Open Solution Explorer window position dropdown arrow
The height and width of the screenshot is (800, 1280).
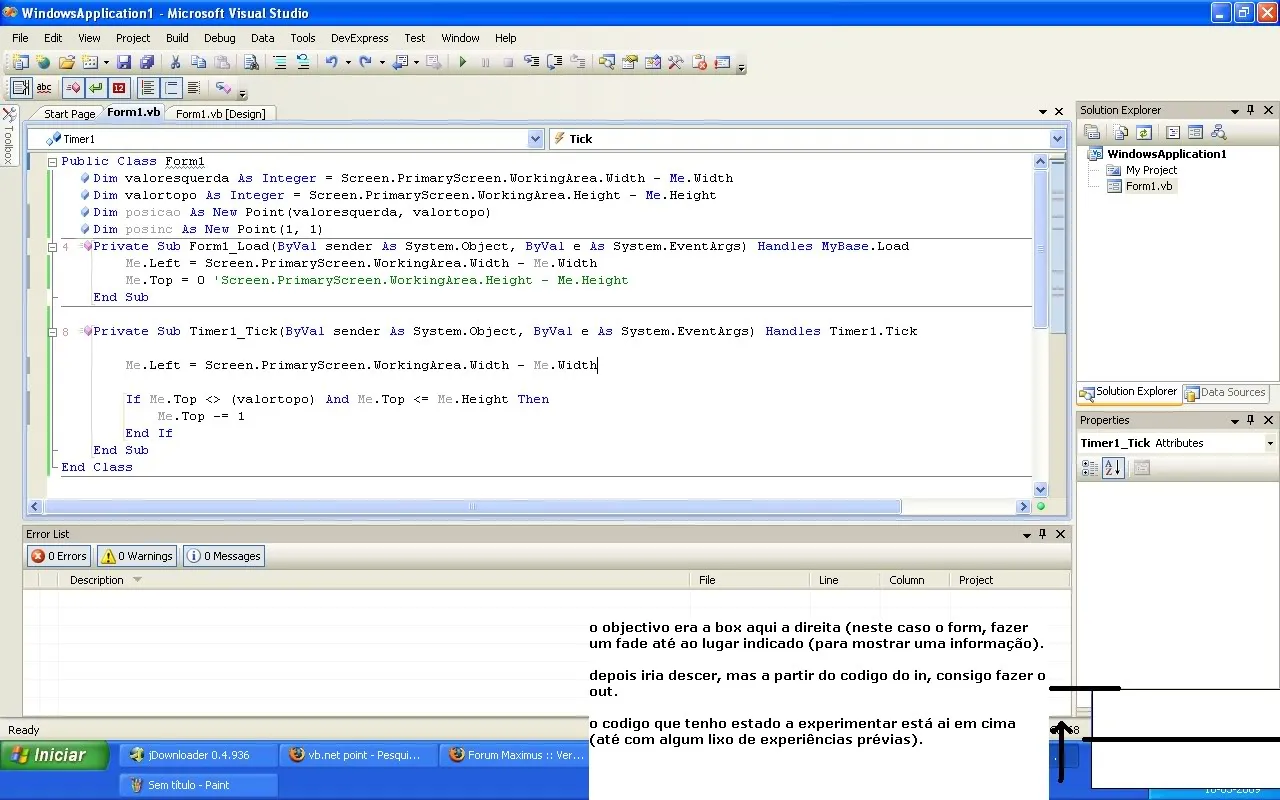tap(1235, 111)
